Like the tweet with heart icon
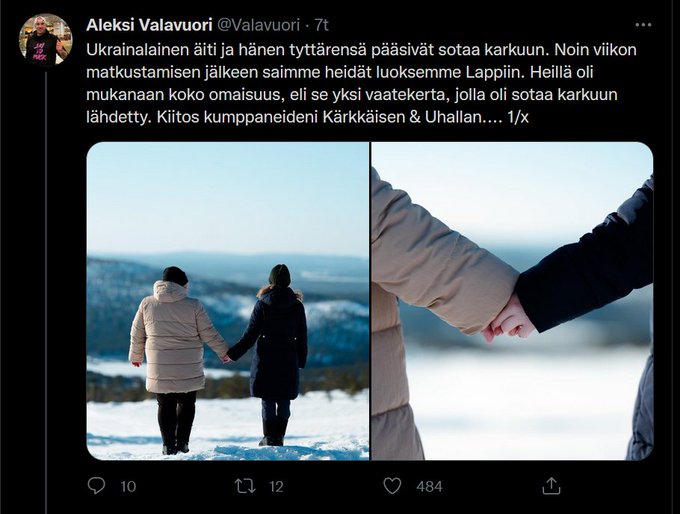The height and width of the screenshot is (514, 680). click(x=392, y=486)
